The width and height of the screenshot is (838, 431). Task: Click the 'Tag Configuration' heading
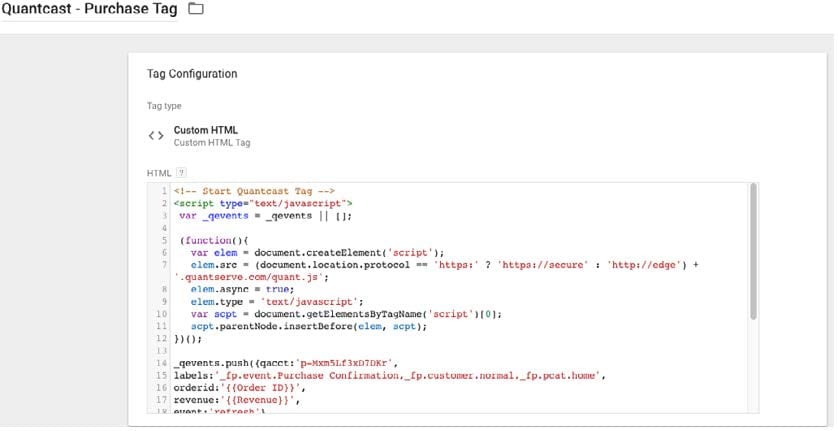tap(192, 74)
